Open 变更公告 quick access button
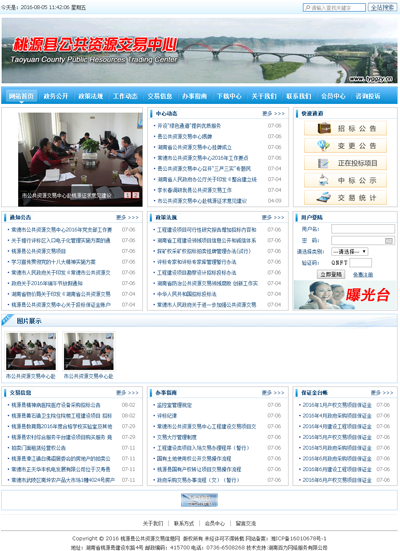 point(345,145)
